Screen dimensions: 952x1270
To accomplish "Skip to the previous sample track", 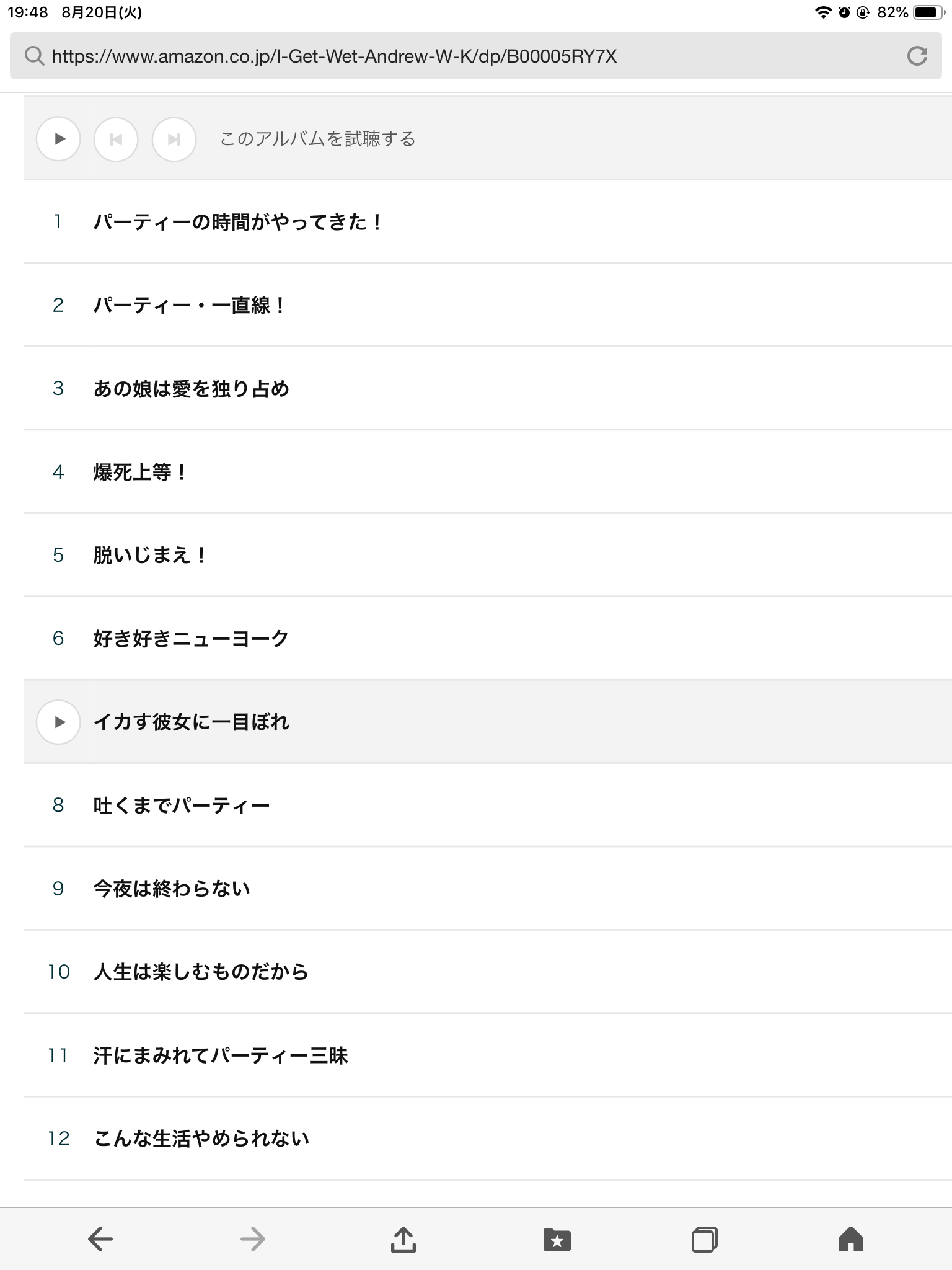I will 116,139.
